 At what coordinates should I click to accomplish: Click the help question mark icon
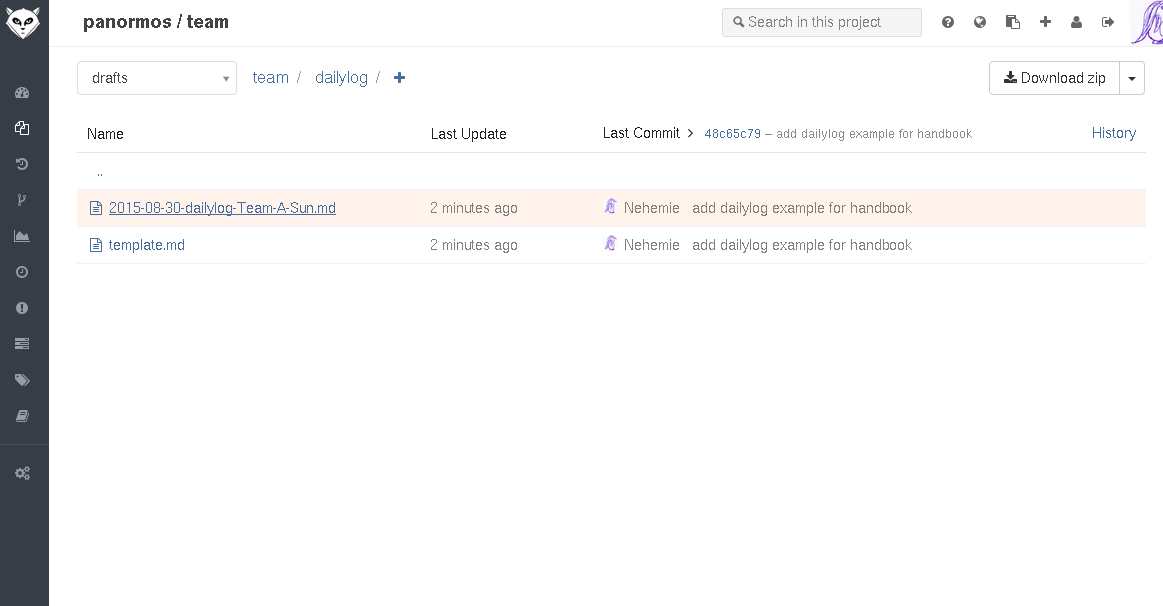pos(948,22)
